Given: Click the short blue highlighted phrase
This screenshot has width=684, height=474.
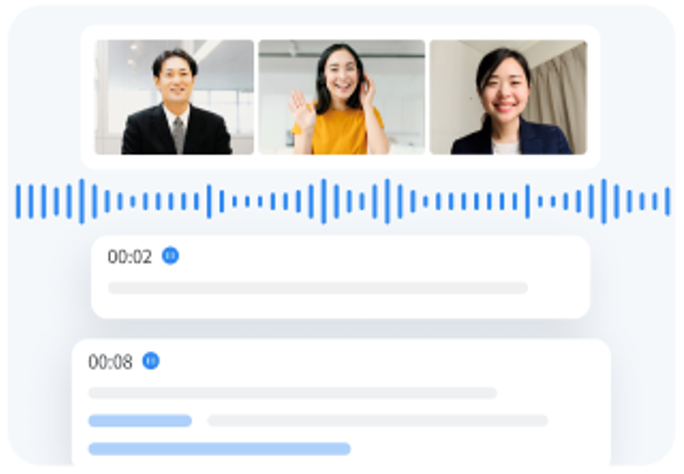Looking at the screenshot, I should pos(140,421).
